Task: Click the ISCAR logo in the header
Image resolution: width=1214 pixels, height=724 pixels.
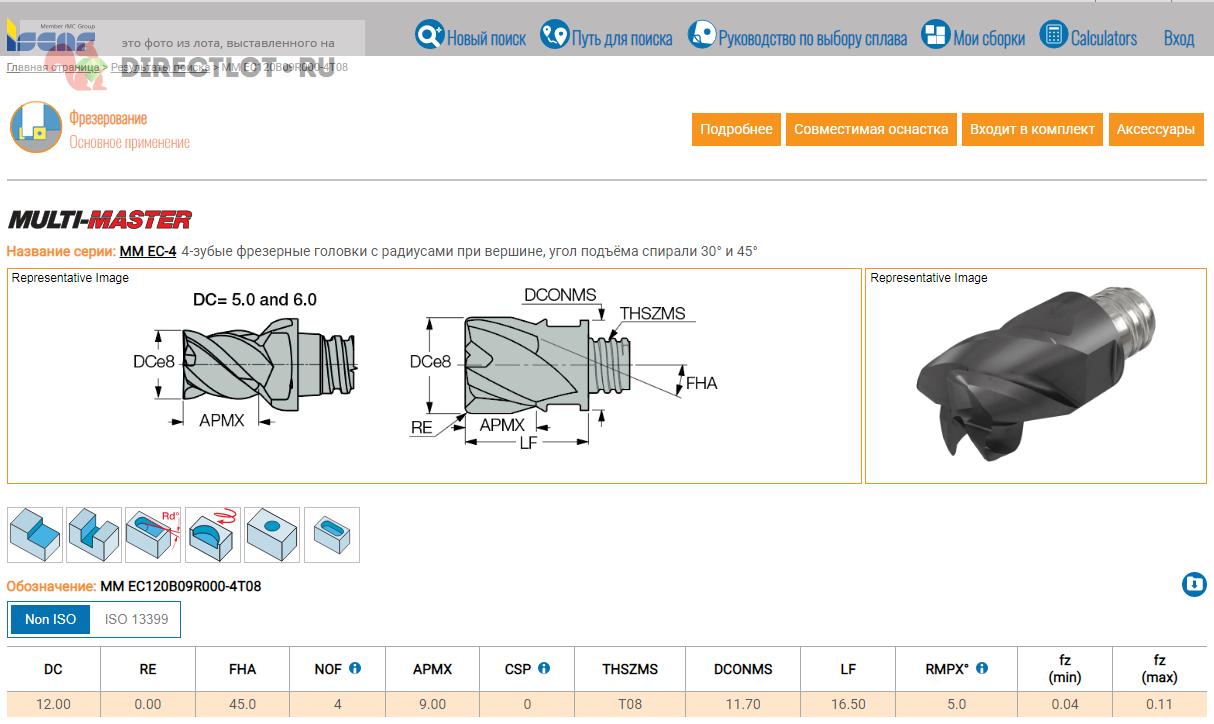Action: point(50,38)
